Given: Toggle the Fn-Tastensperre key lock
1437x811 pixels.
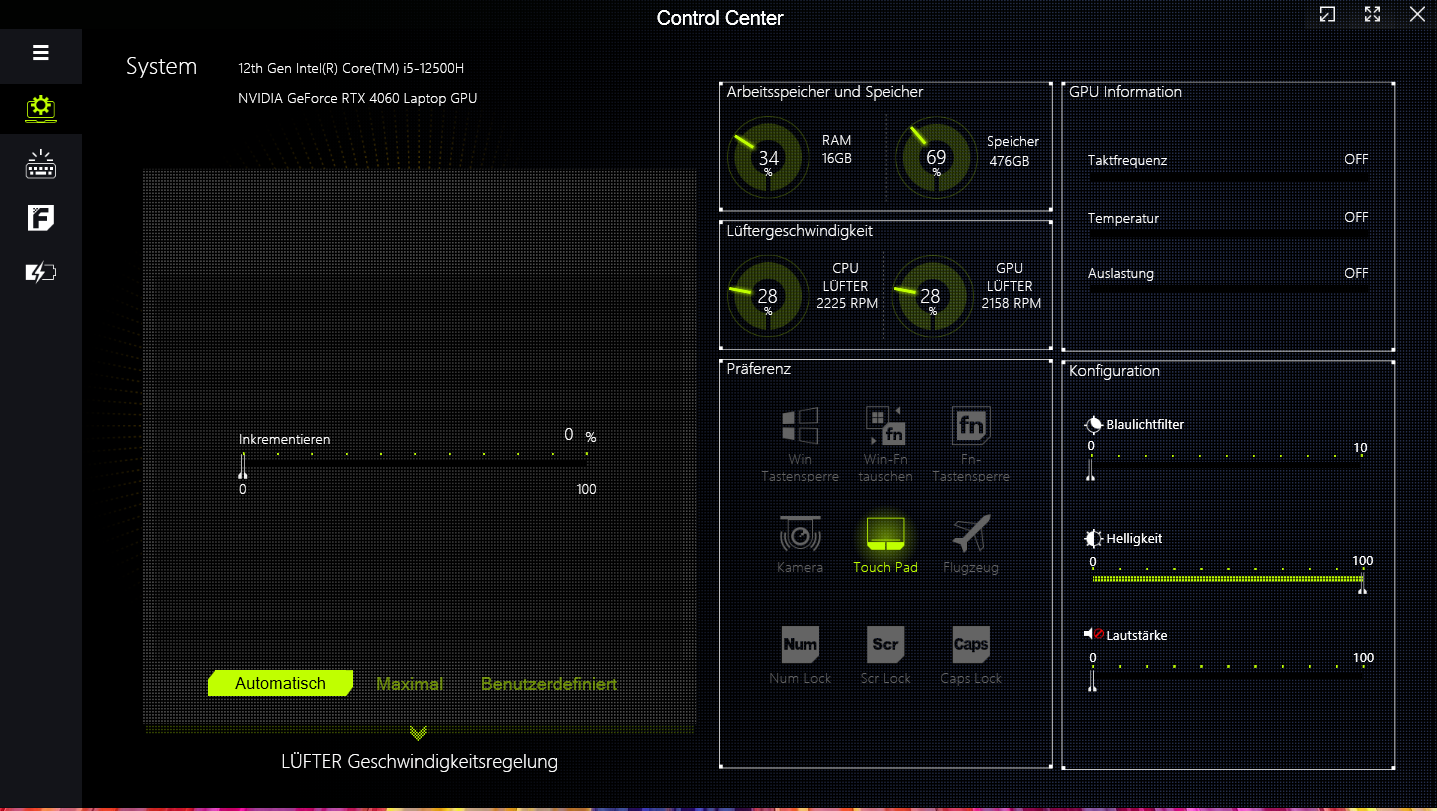Looking at the screenshot, I should pos(971,427).
